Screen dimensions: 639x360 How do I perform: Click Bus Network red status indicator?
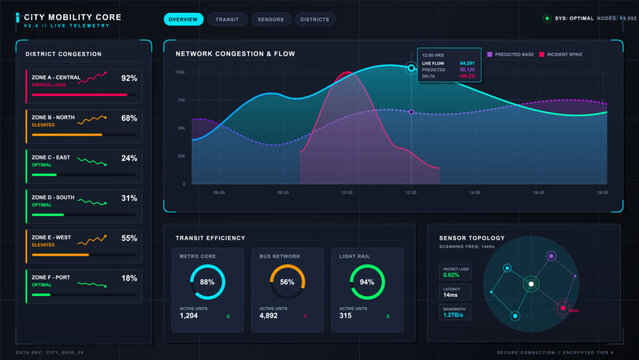pos(304,316)
